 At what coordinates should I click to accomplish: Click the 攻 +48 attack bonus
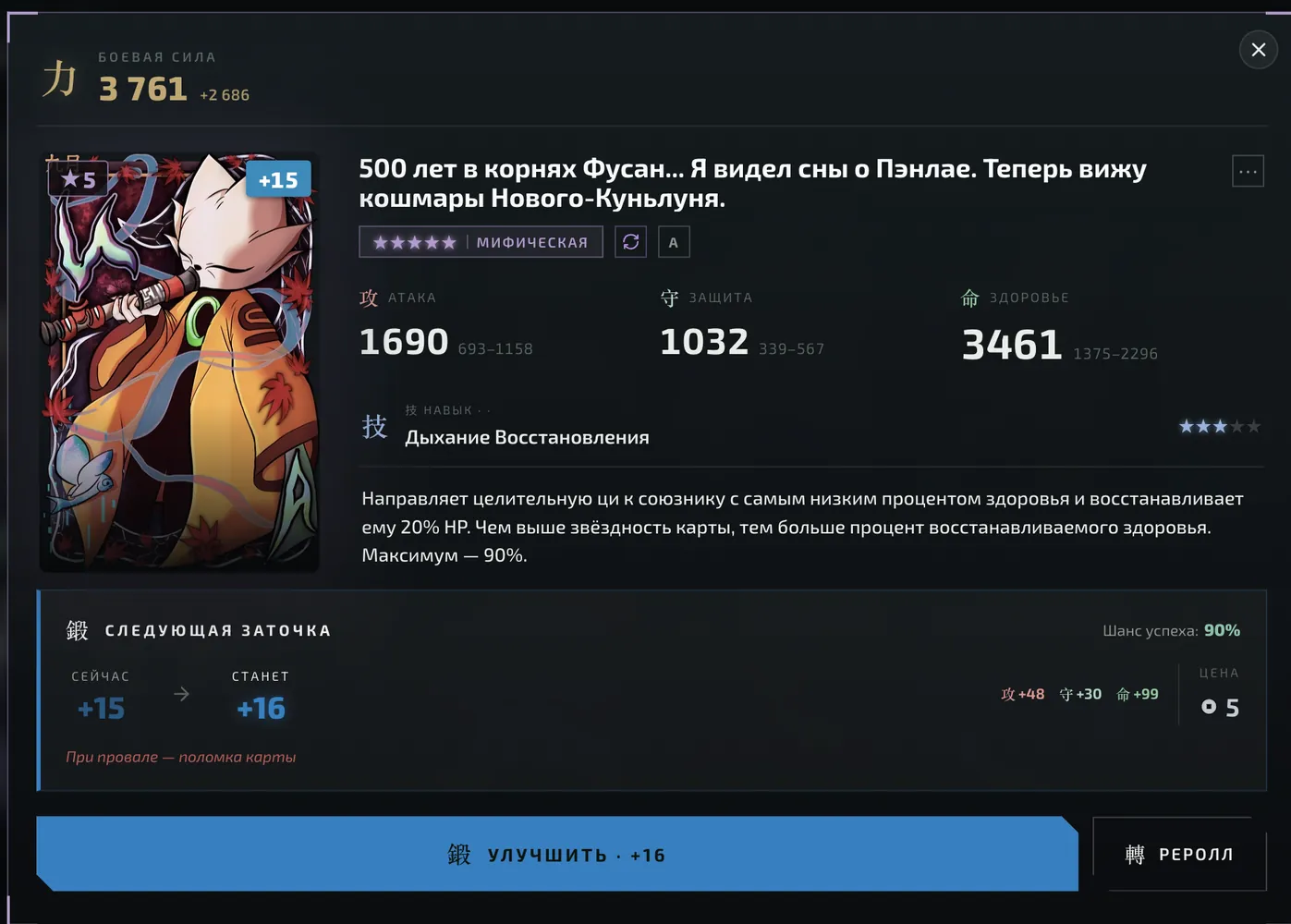(x=1023, y=694)
